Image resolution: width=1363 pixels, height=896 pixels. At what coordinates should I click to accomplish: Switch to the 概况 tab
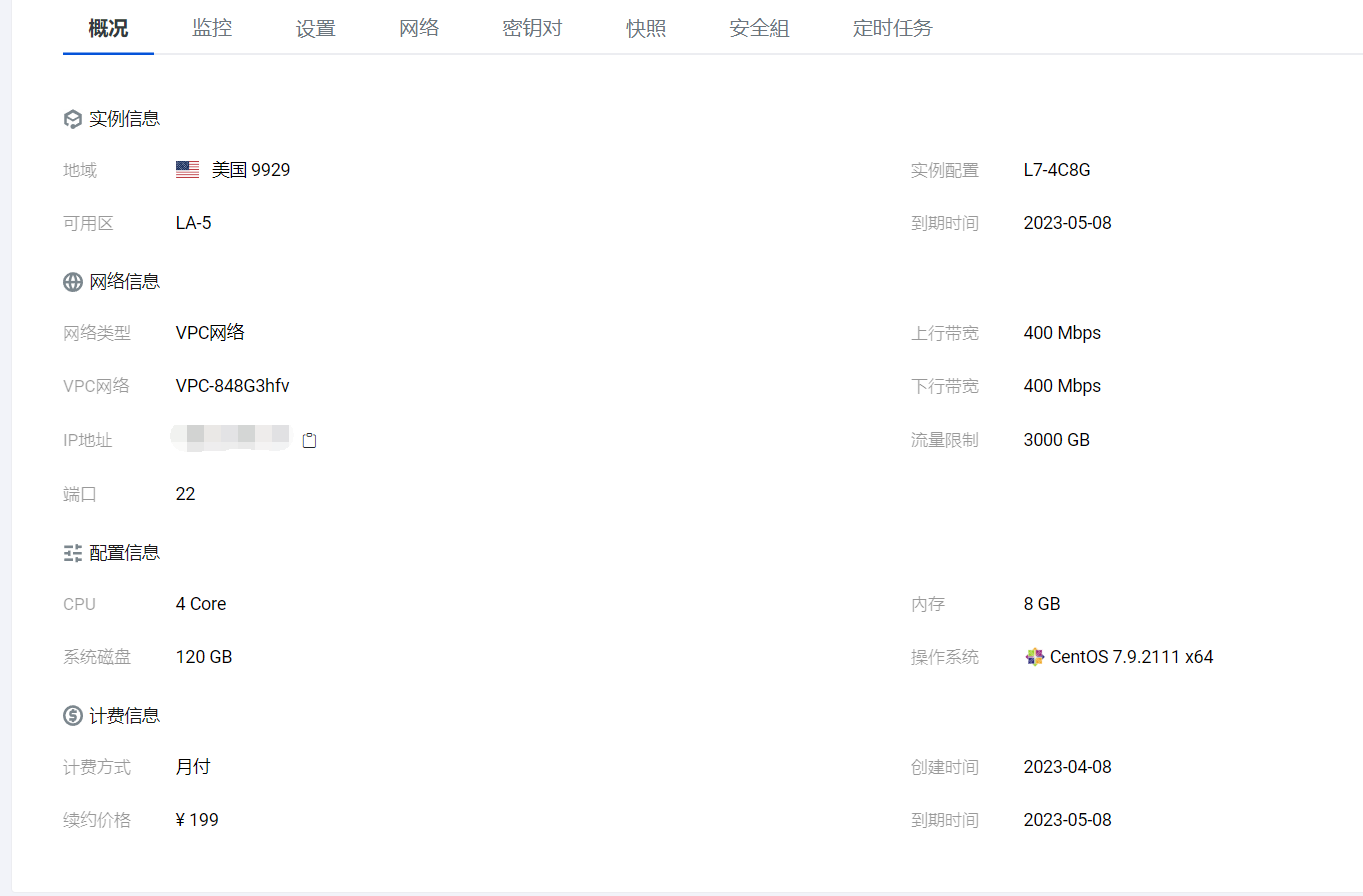[x=108, y=28]
